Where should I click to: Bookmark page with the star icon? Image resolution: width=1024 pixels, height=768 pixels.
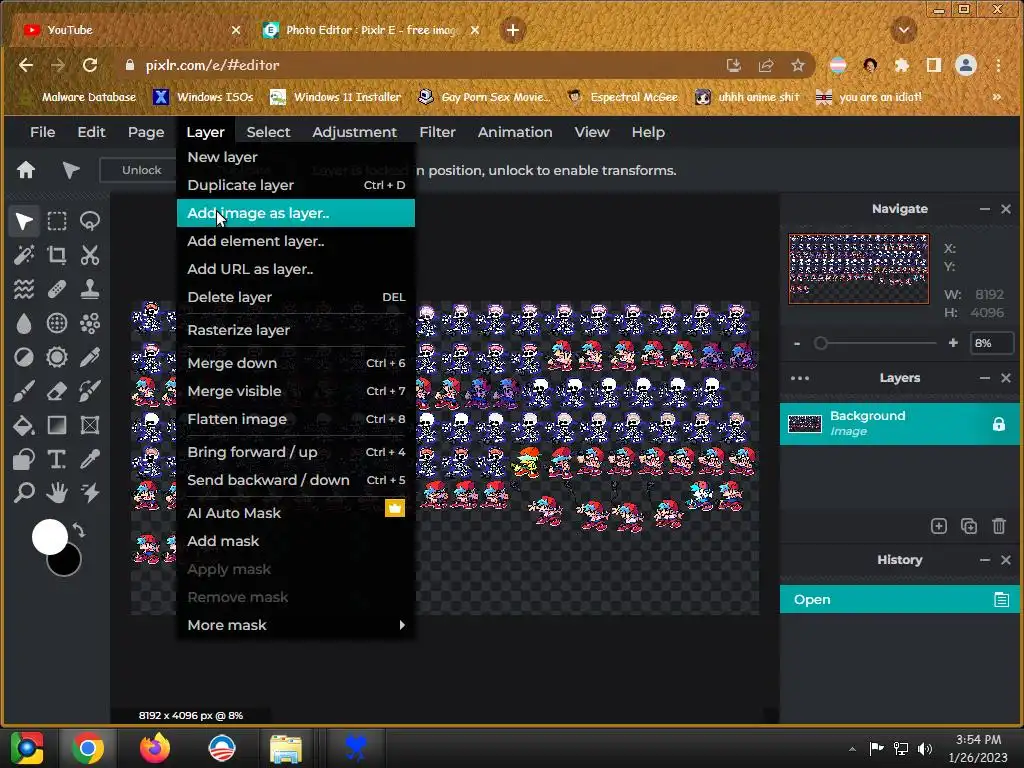[797, 65]
